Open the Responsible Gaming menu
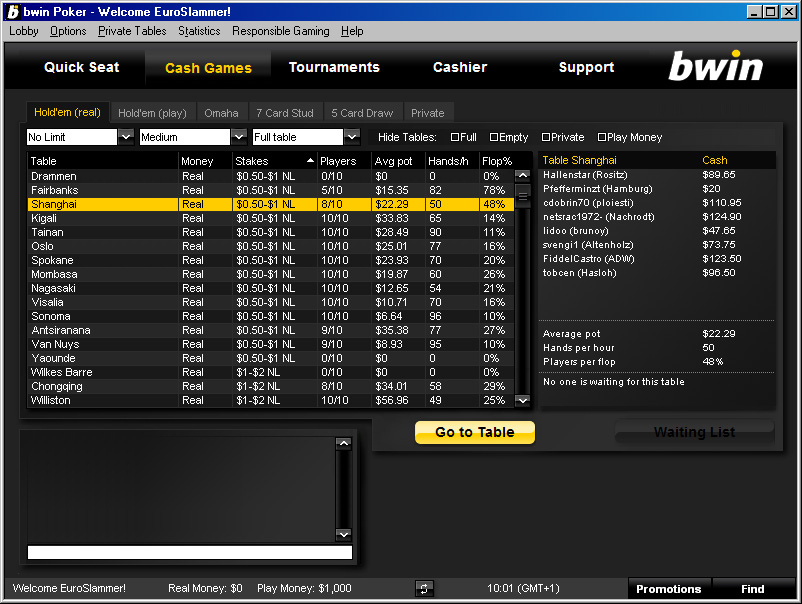Image resolution: width=802 pixels, height=604 pixels. (x=281, y=31)
